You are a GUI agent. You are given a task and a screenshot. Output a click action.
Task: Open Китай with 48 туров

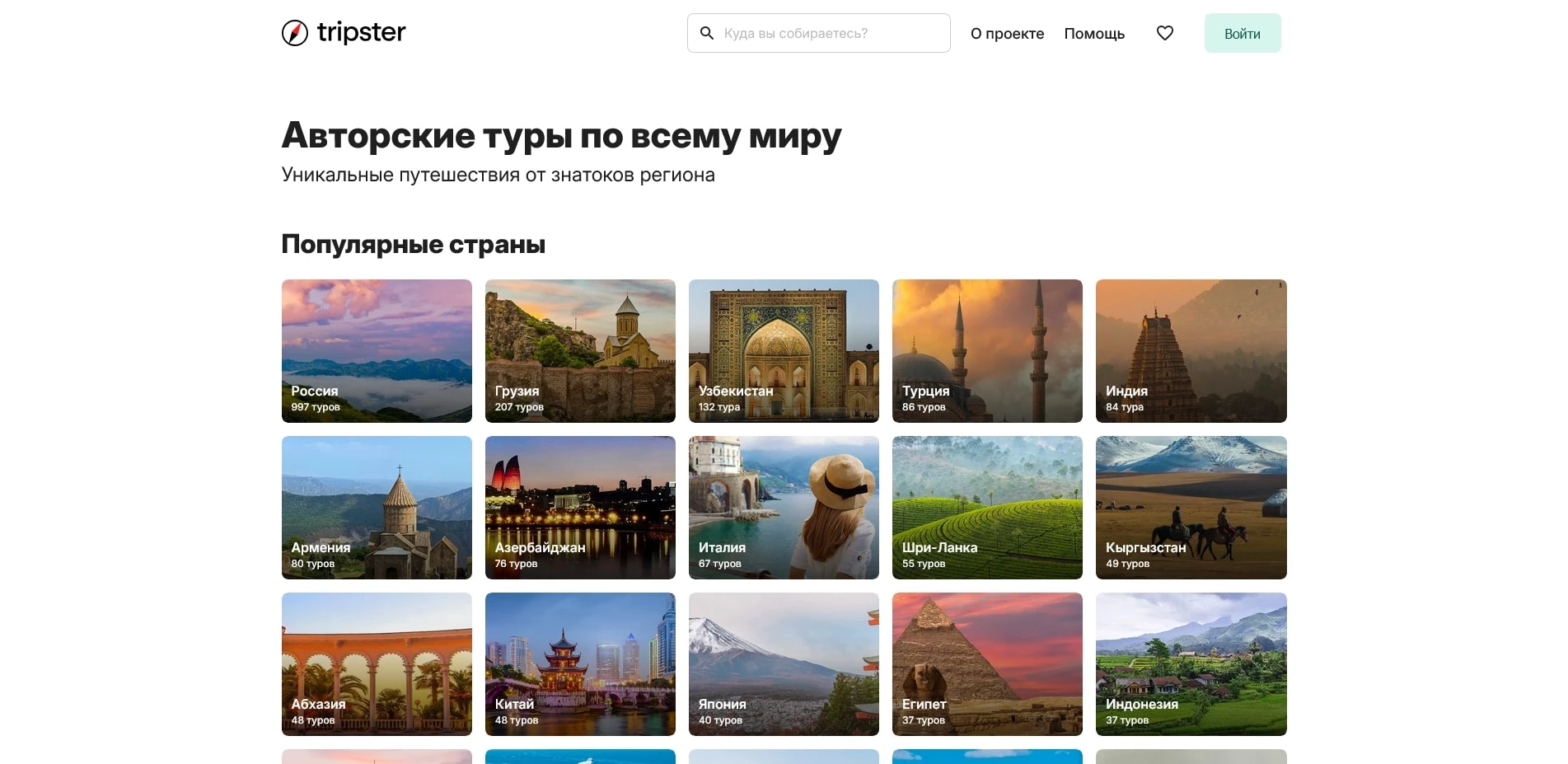pyautogui.click(x=580, y=664)
